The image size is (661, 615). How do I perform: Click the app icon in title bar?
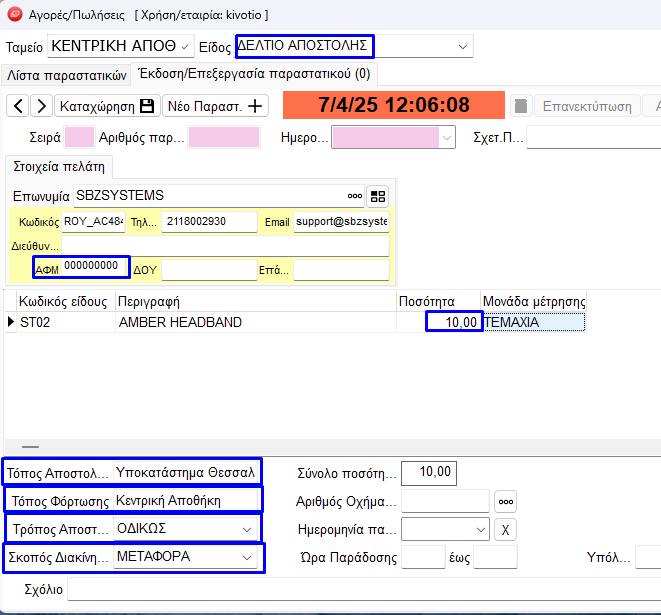[14, 15]
